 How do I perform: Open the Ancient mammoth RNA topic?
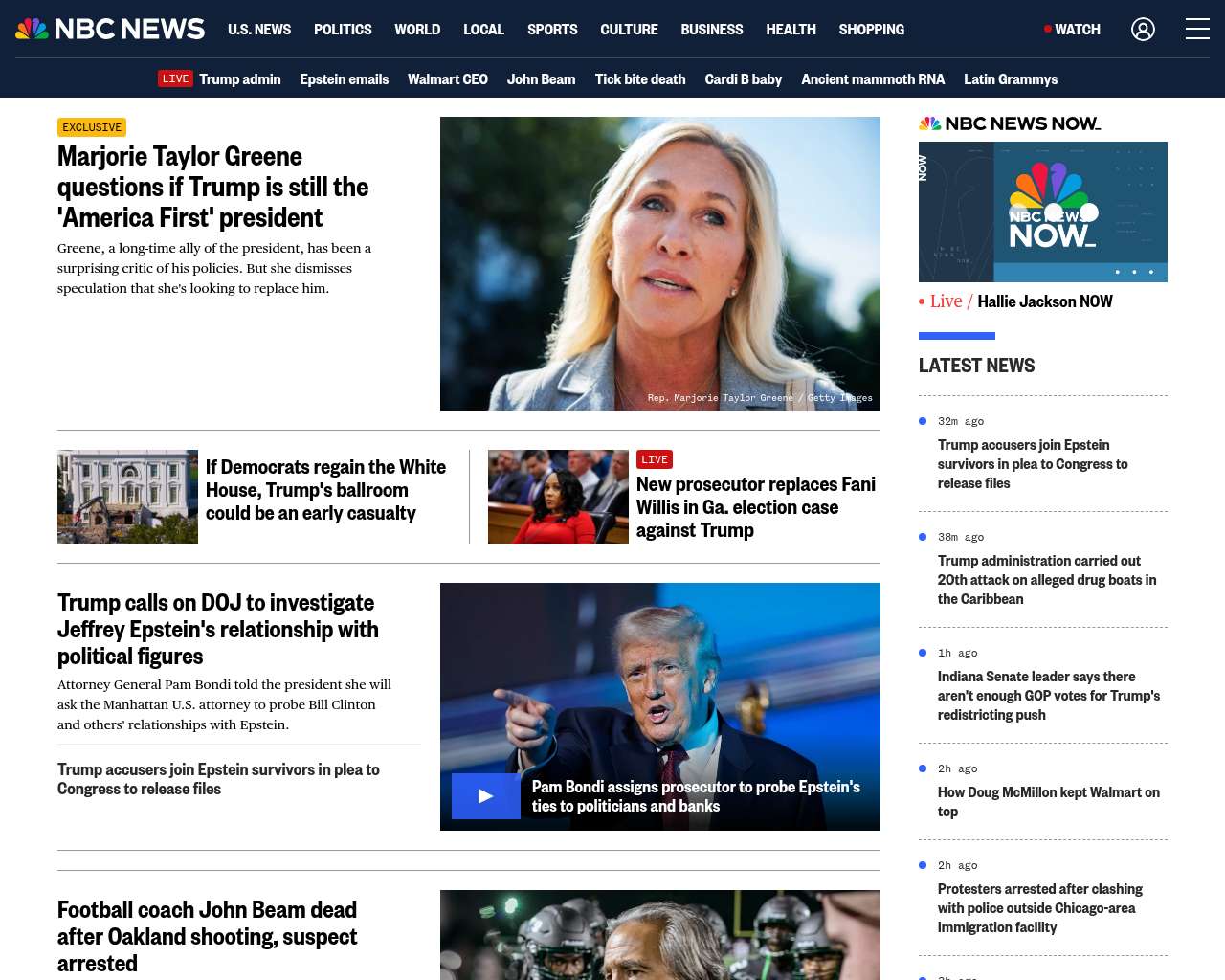coord(873,79)
